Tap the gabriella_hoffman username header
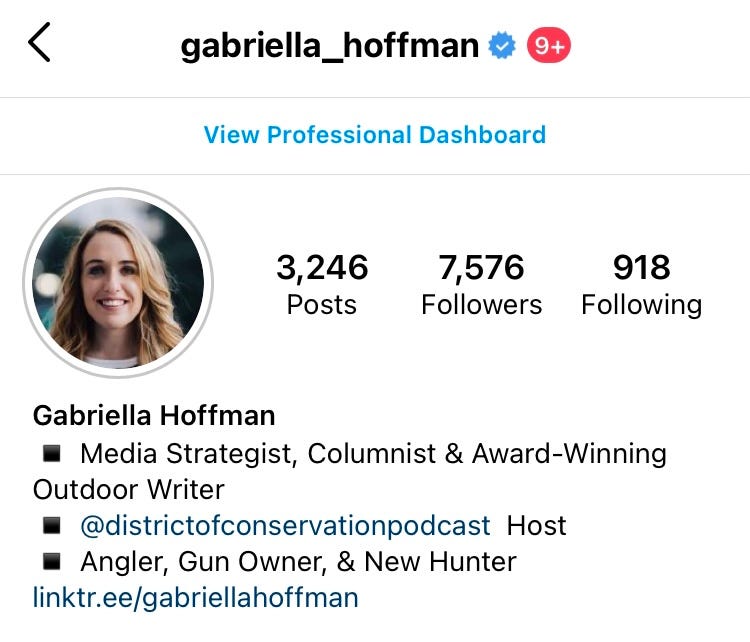Viewport: 750px width, 642px height. point(330,46)
